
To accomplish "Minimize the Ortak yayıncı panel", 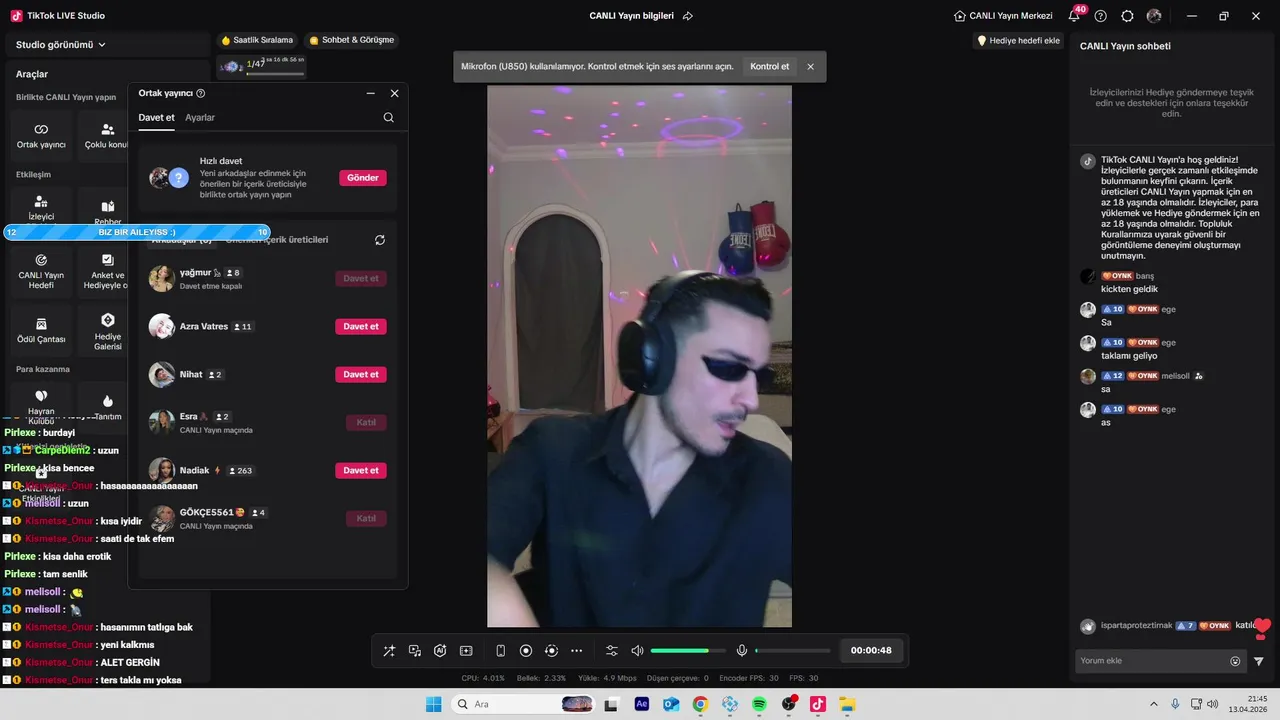I will 370,93.
